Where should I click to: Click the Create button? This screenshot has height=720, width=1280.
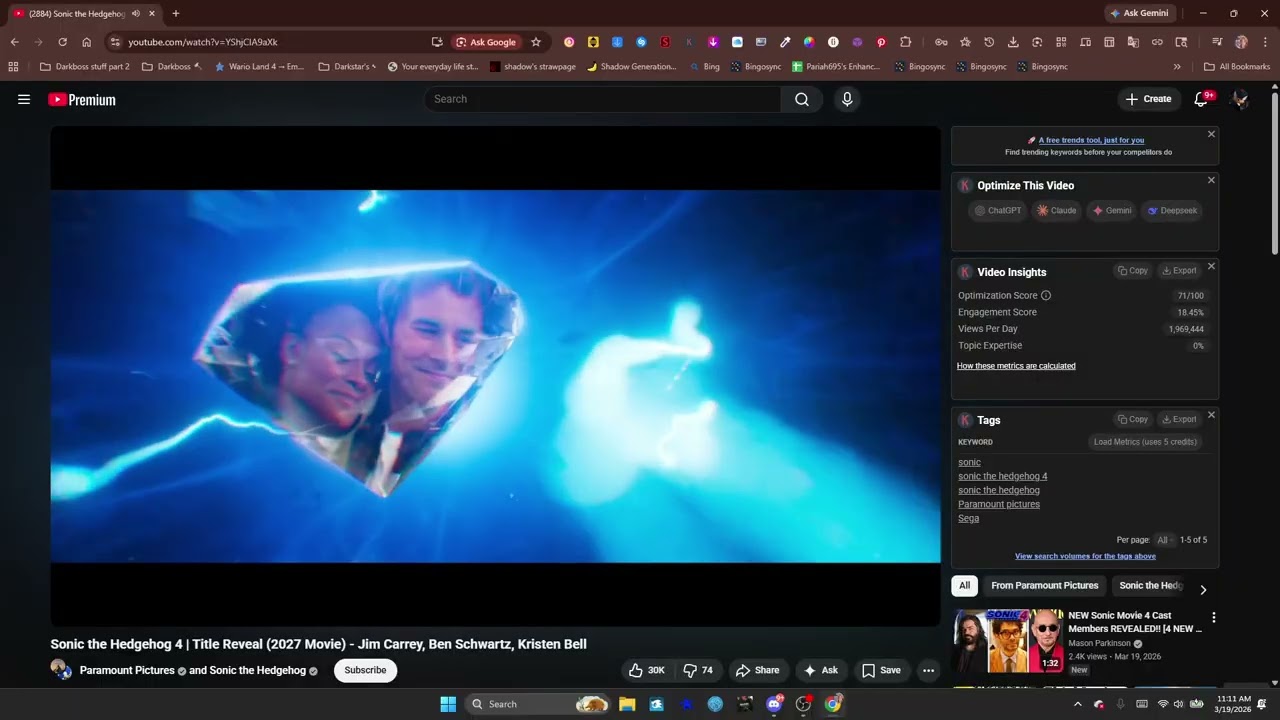tap(1148, 99)
